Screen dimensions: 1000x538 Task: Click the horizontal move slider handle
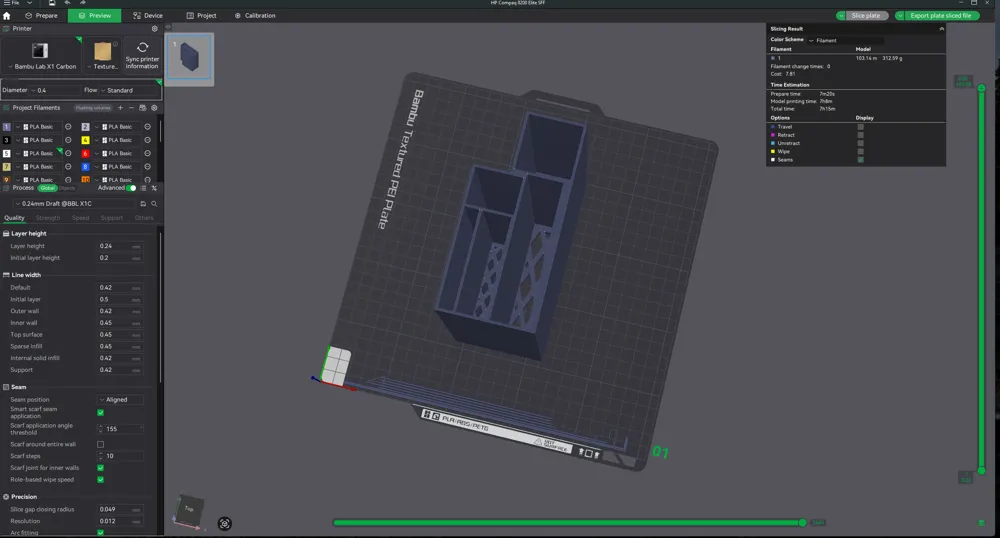click(802, 523)
